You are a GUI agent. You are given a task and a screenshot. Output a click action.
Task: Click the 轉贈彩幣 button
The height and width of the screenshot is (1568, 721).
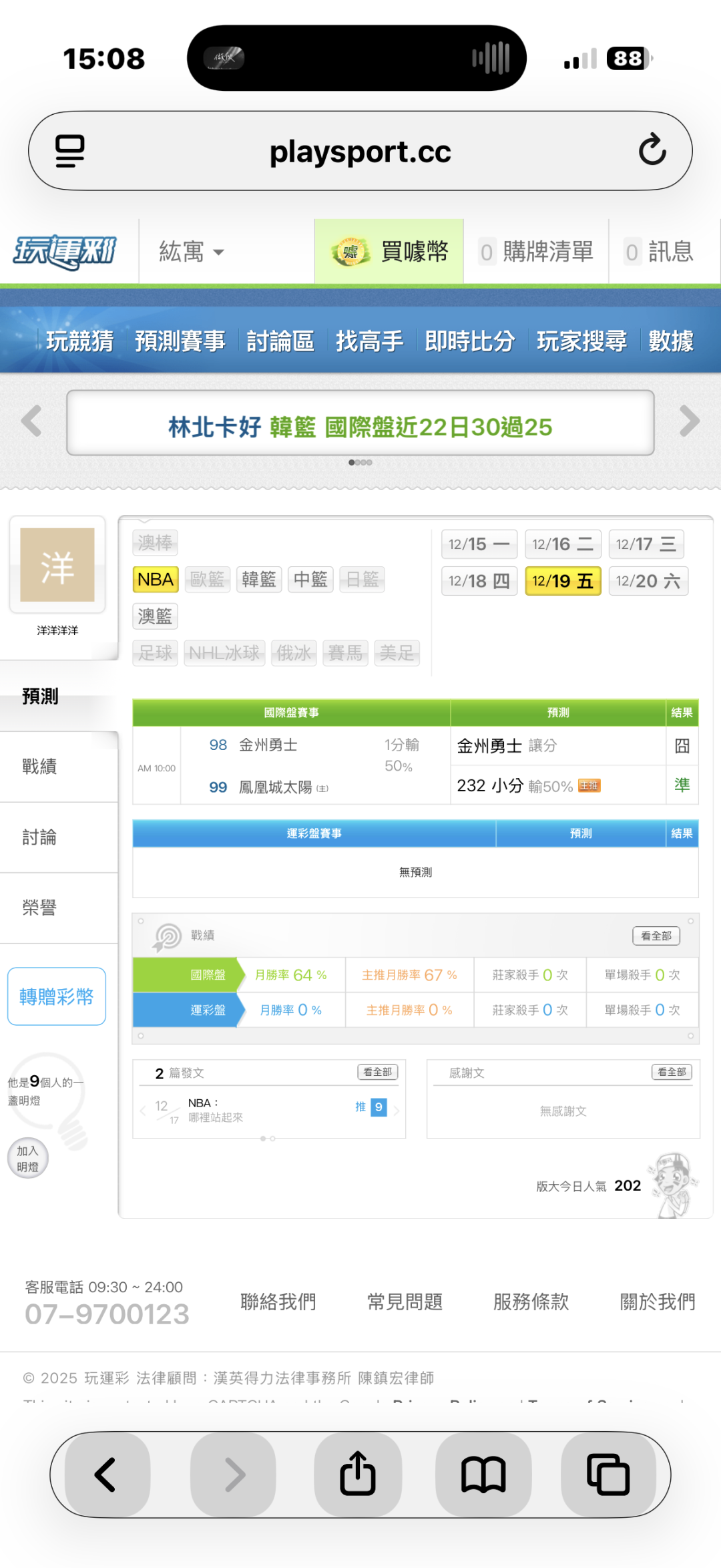[x=57, y=996]
